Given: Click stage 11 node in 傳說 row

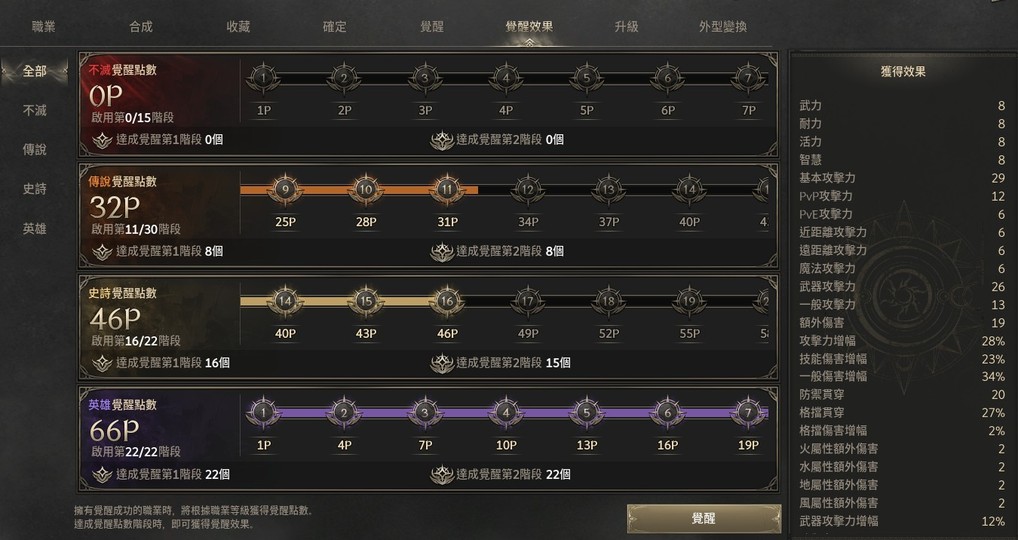Looking at the screenshot, I should [447, 189].
